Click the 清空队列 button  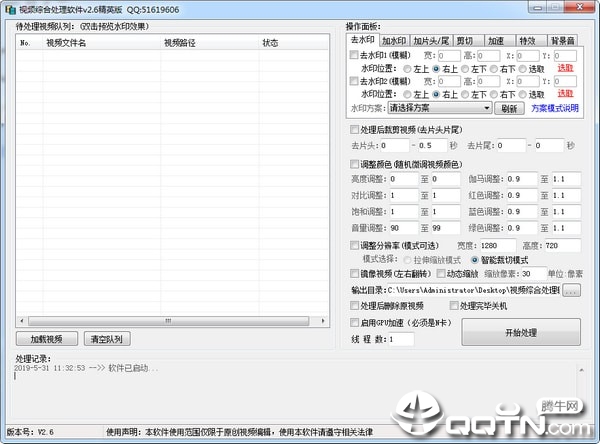pyautogui.click(x=107, y=339)
